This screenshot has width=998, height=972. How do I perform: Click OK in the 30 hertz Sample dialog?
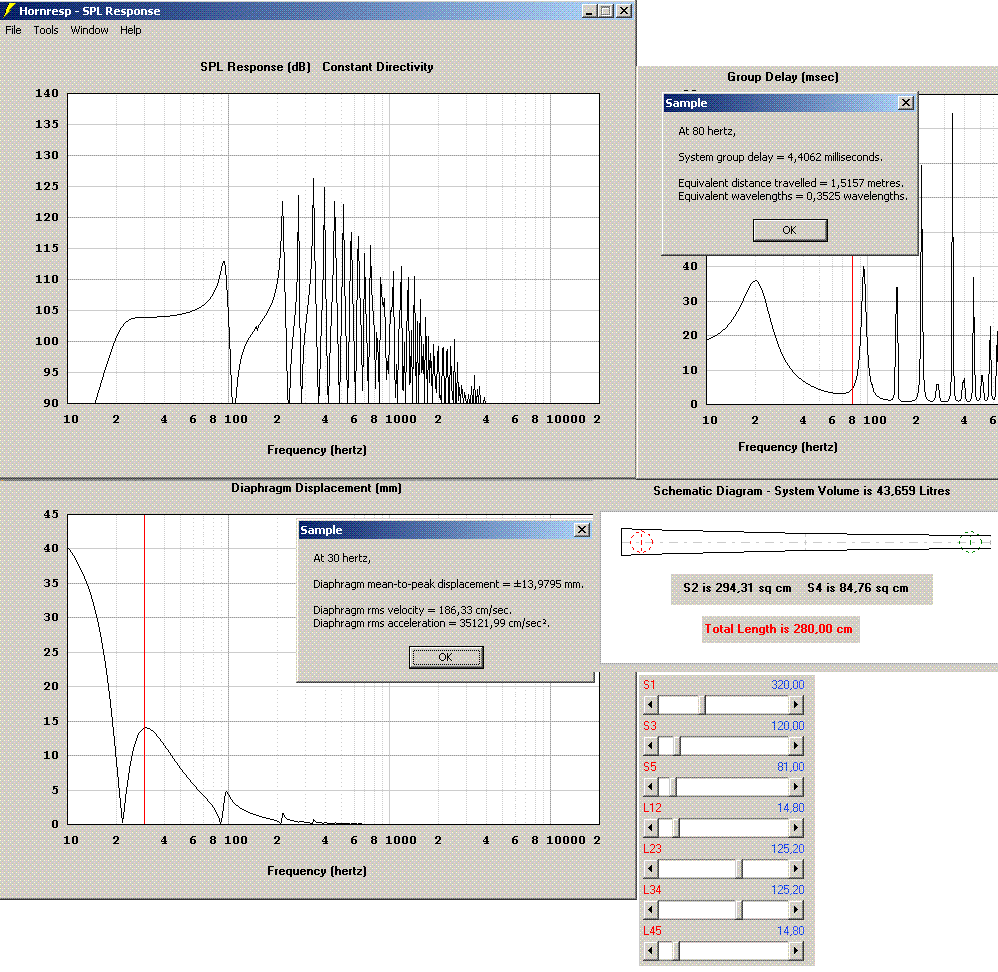coord(446,657)
